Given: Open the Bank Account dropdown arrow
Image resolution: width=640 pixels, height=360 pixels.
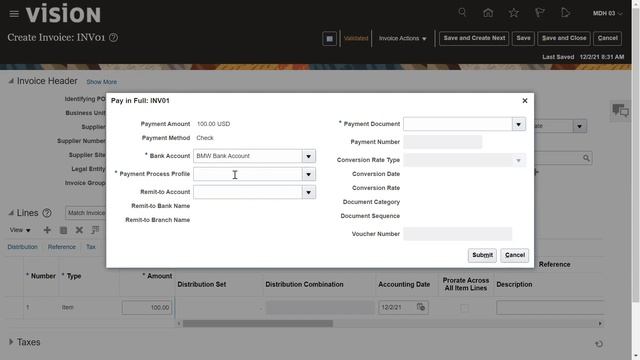Looking at the screenshot, I should coord(309,156).
